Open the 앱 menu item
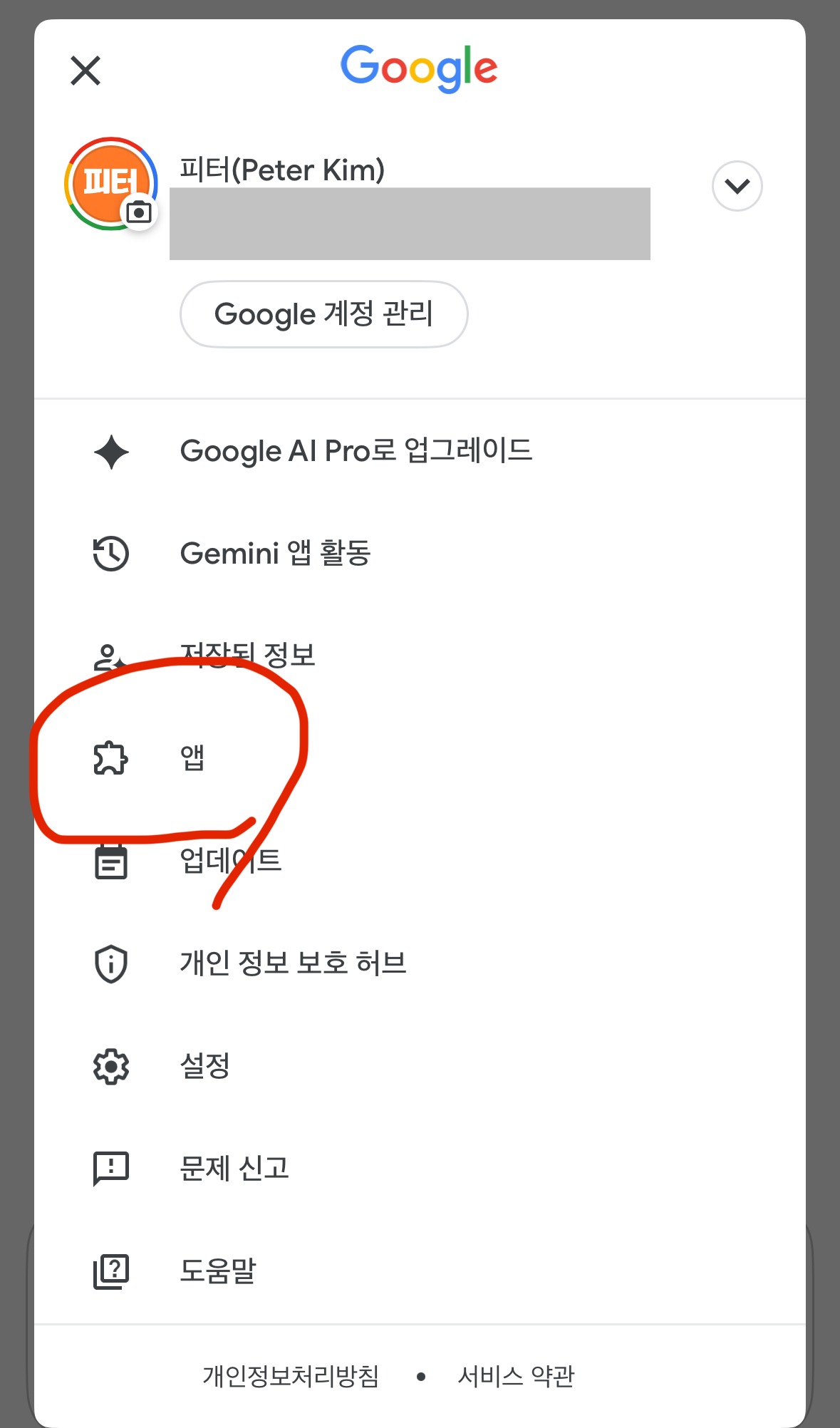This screenshot has width=840, height=1428. (192, 757)
